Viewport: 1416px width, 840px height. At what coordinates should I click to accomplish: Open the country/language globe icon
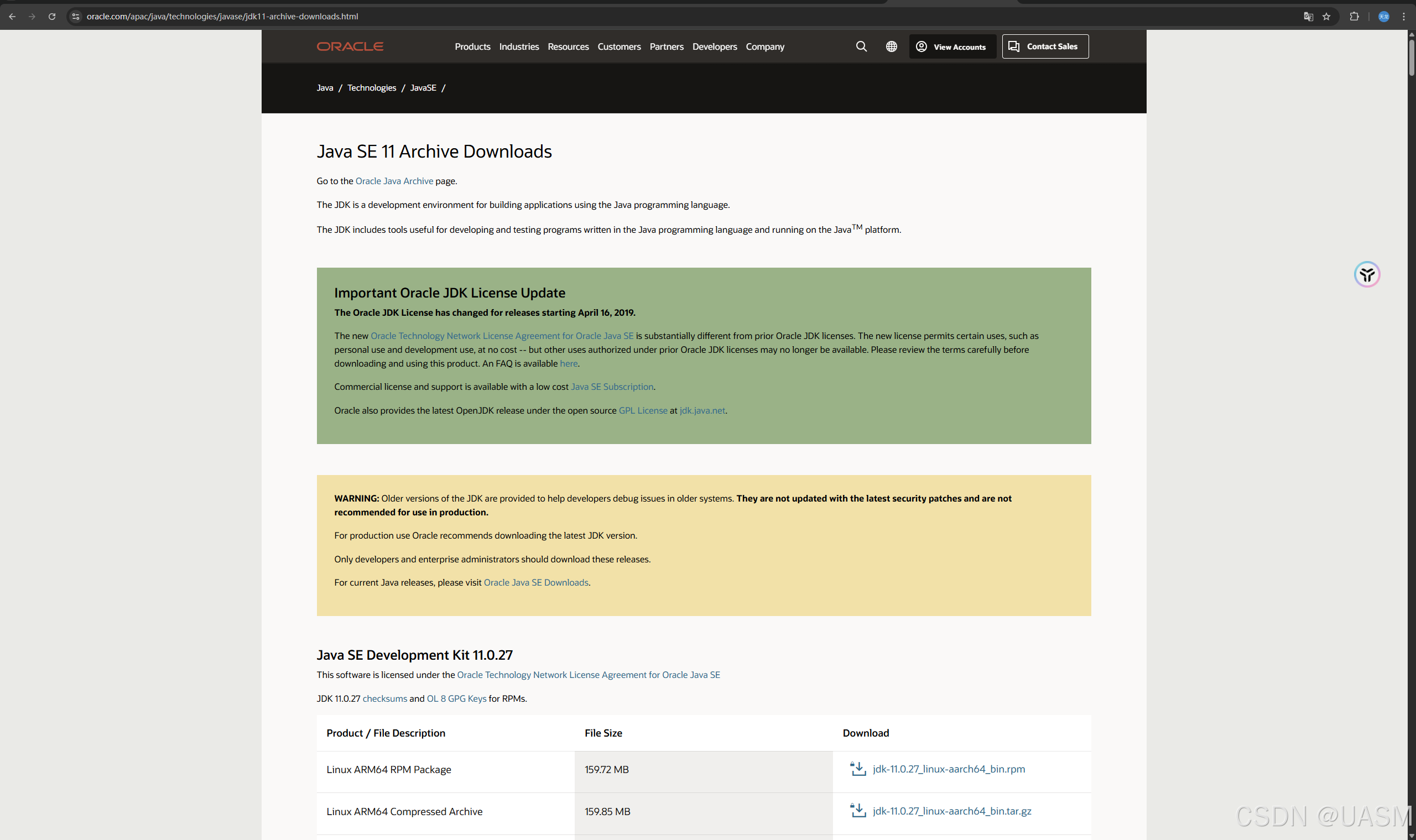[x=891, y=46]
